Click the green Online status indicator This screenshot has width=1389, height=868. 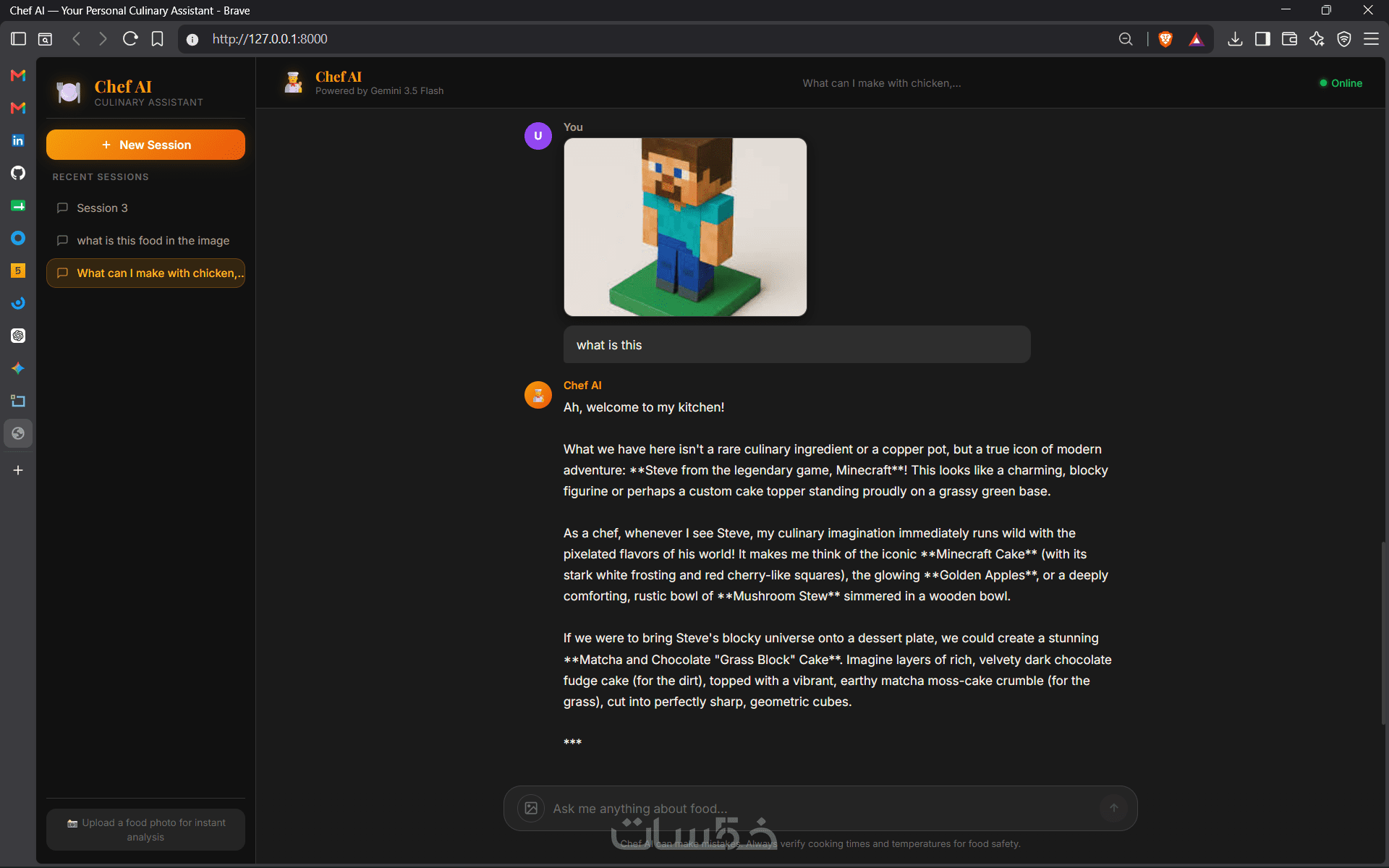1341,83
